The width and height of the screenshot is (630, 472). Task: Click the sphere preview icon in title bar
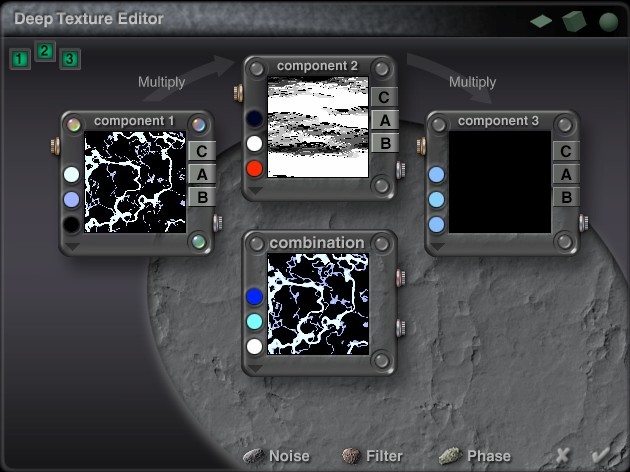coord(607,20)
